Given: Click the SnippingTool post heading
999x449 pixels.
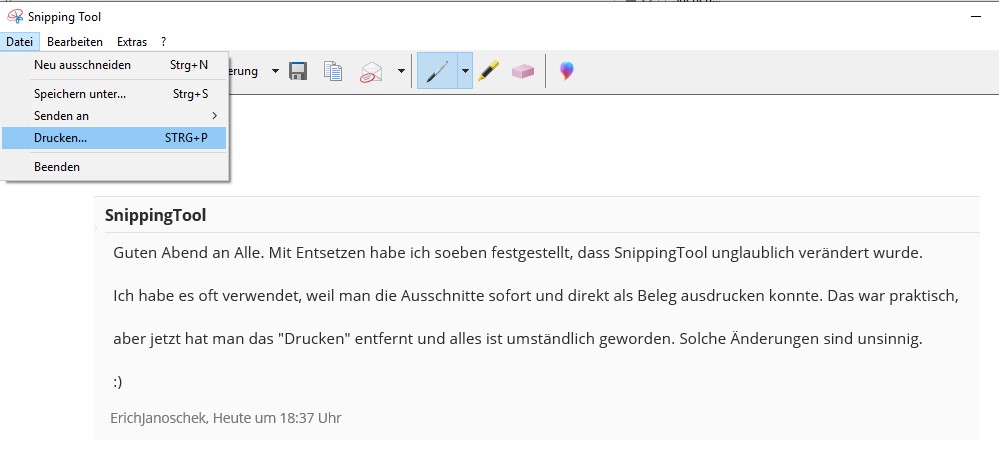Looking at the screenshot, I should point(155,215).
